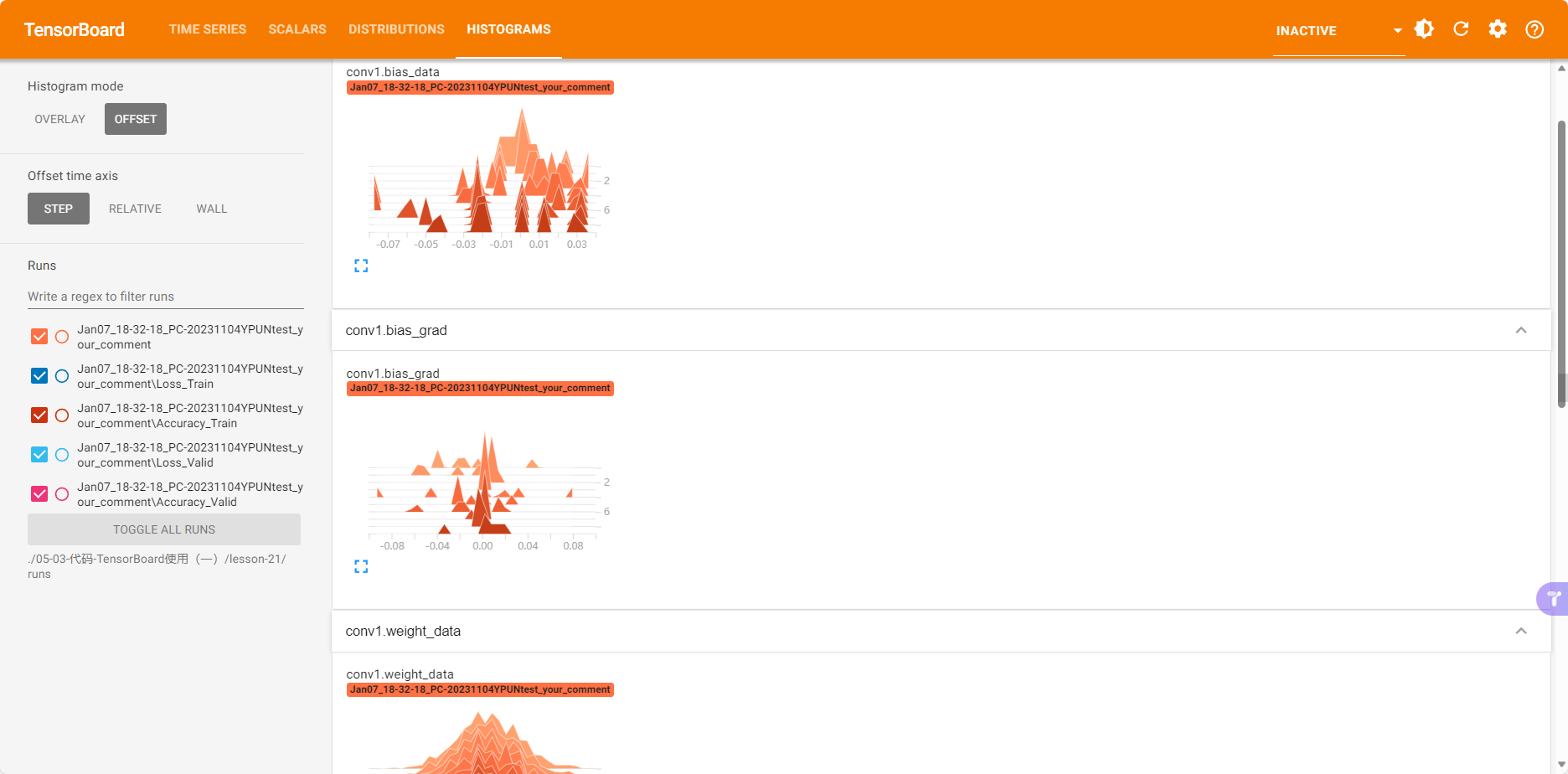Image resolution: width=1568 pixels, height=774 pixels.
Task: Uncheck the Accuracy_Valid run checkbox
Action: (39, 494)
